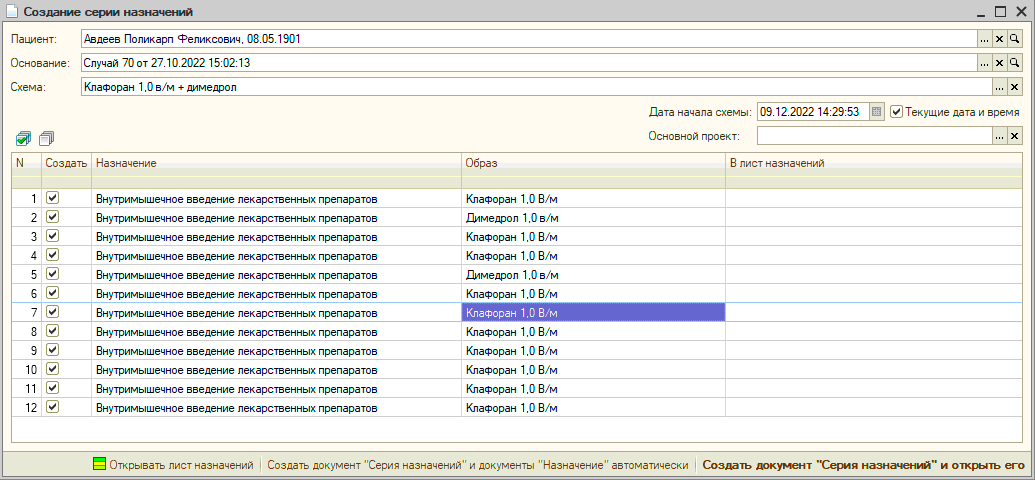Open selection list for Схема field
Viewport: 1035px width, 480px height.
[999, 87]
